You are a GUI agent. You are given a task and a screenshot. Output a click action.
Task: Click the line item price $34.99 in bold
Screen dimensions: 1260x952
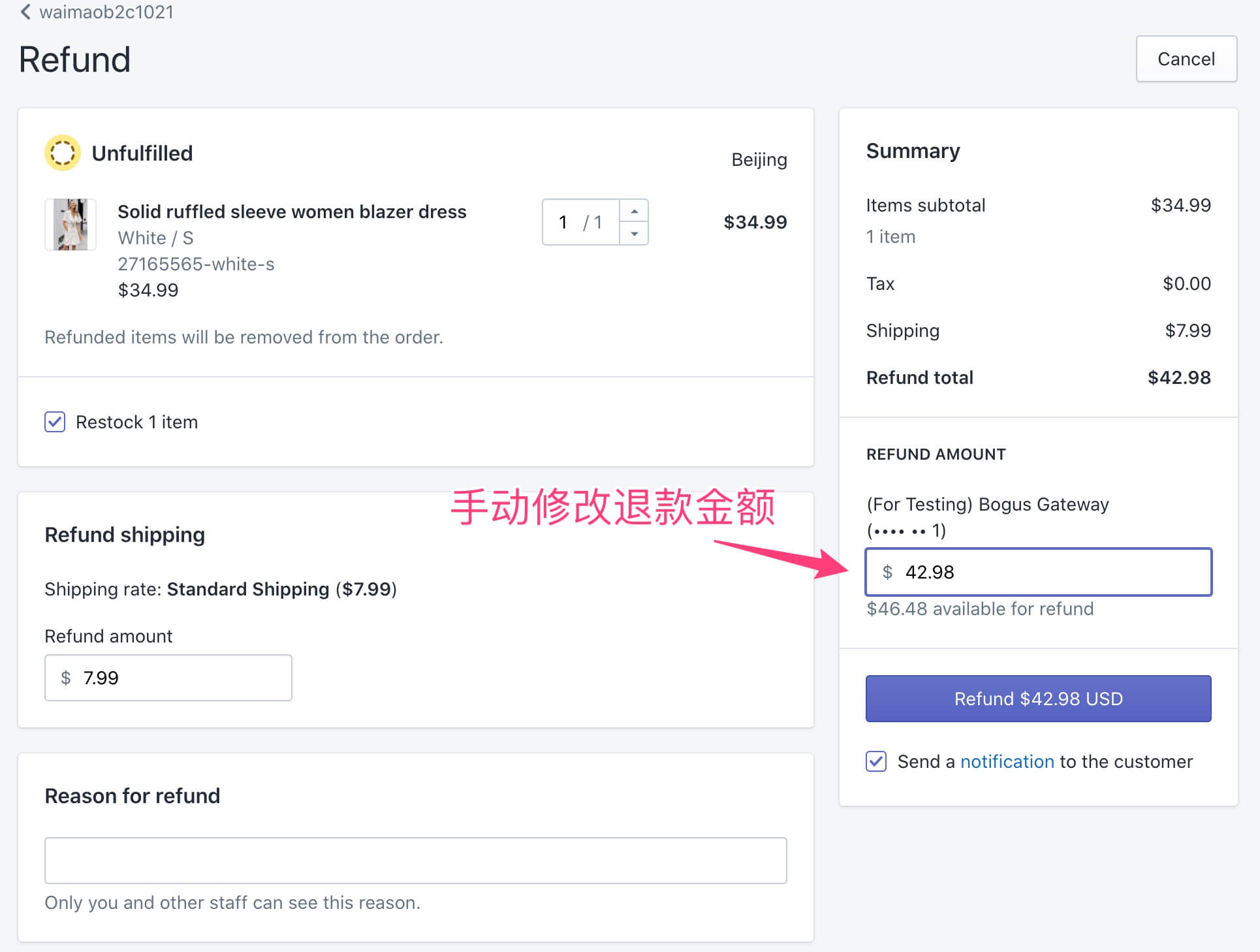(755, 222)
